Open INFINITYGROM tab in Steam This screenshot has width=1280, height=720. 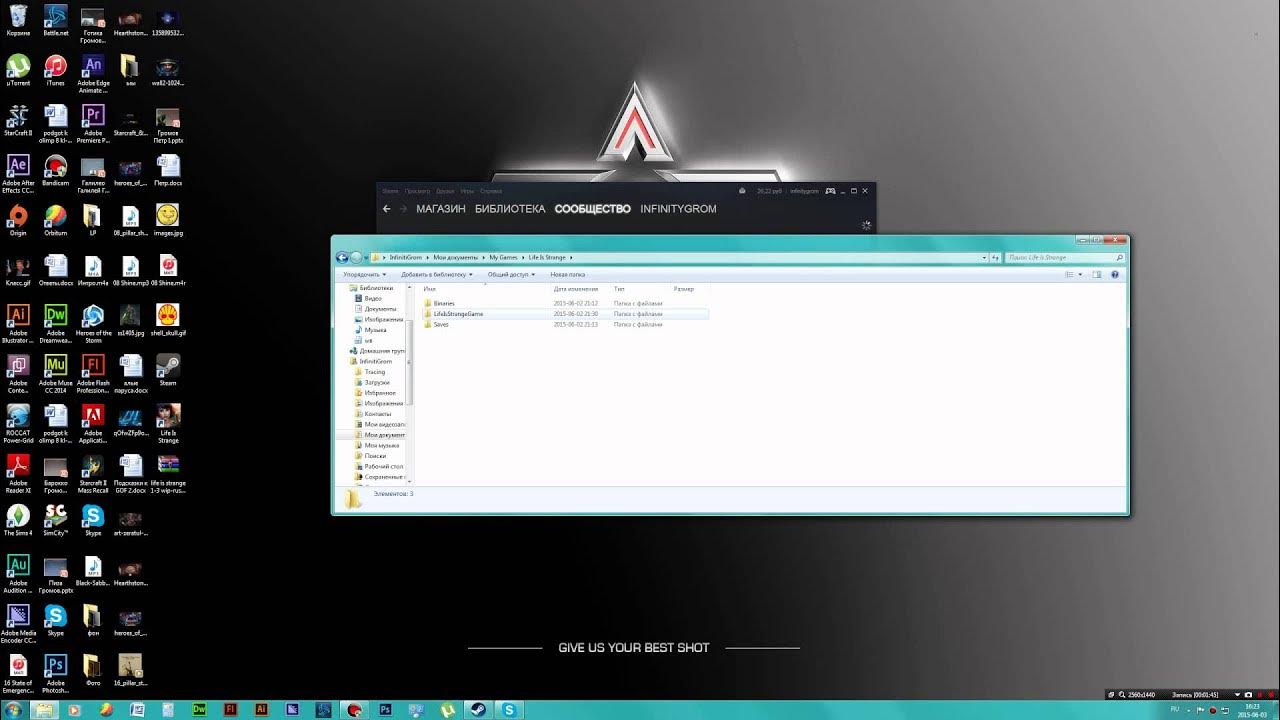(679, 209)
